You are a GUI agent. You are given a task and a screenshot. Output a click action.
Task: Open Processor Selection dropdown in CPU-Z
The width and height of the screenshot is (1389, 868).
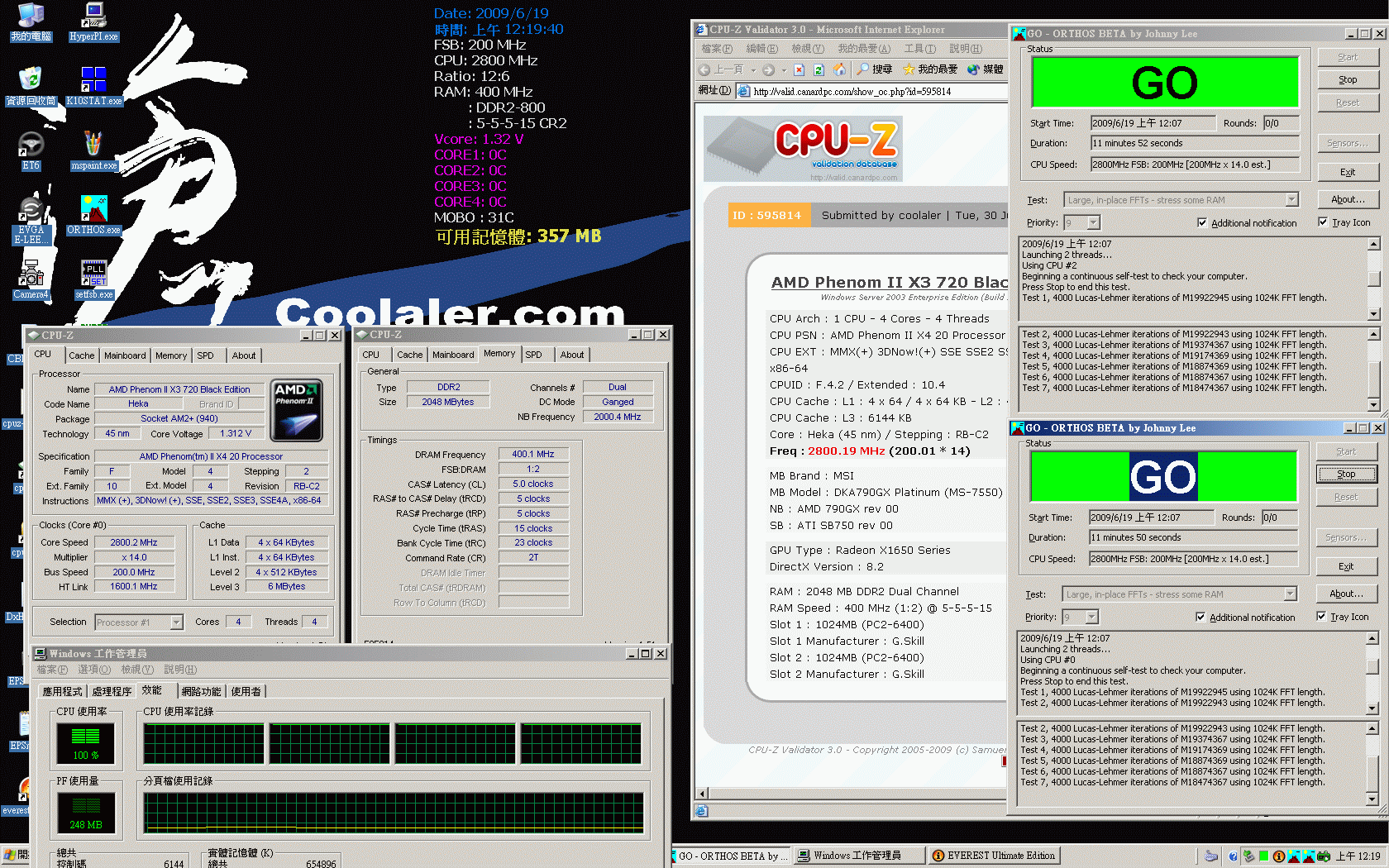coord(176,622)
